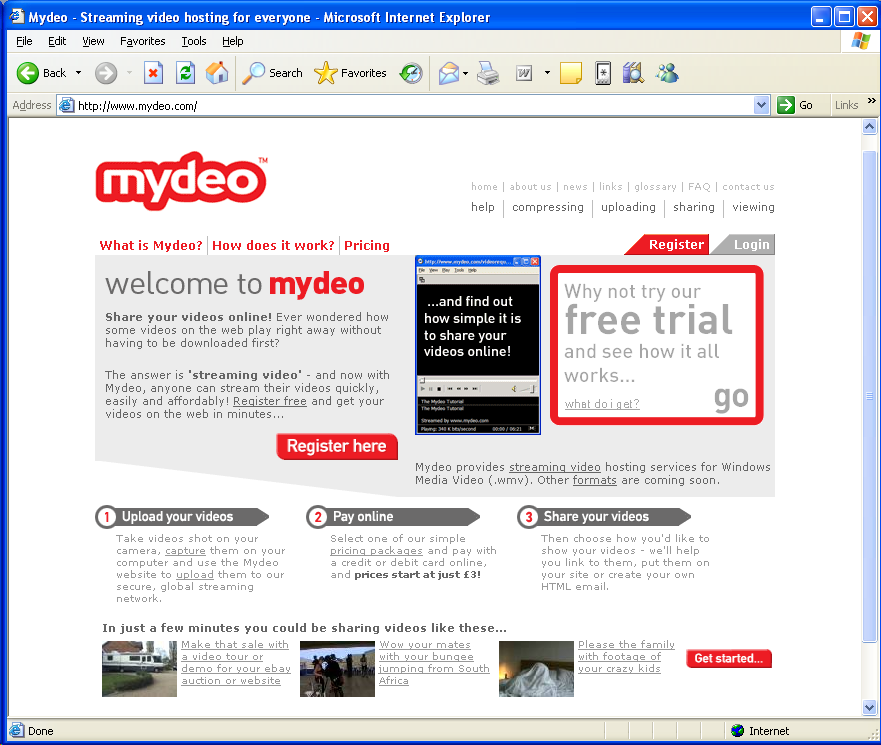Click the pricing packages link
881x745 pixels.
point(376,551)
